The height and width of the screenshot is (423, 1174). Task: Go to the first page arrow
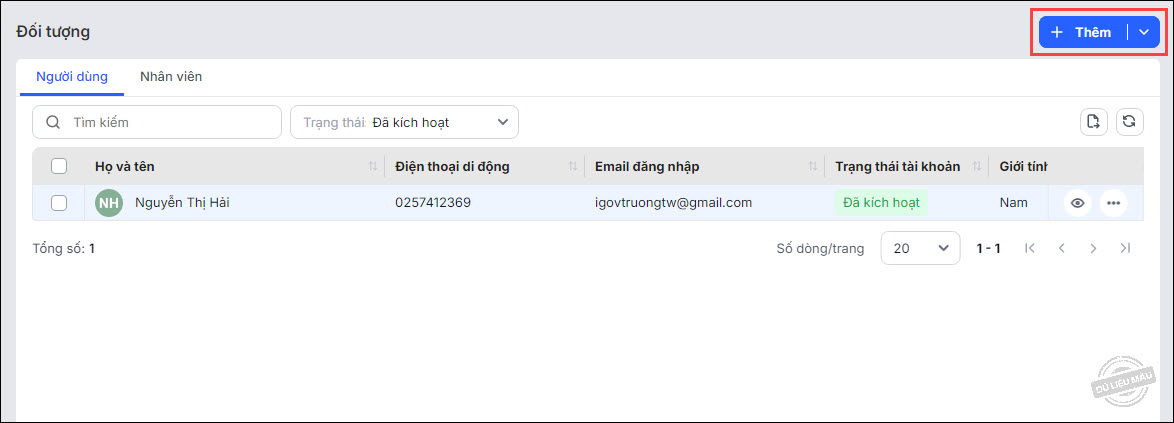pos(1029,248)
